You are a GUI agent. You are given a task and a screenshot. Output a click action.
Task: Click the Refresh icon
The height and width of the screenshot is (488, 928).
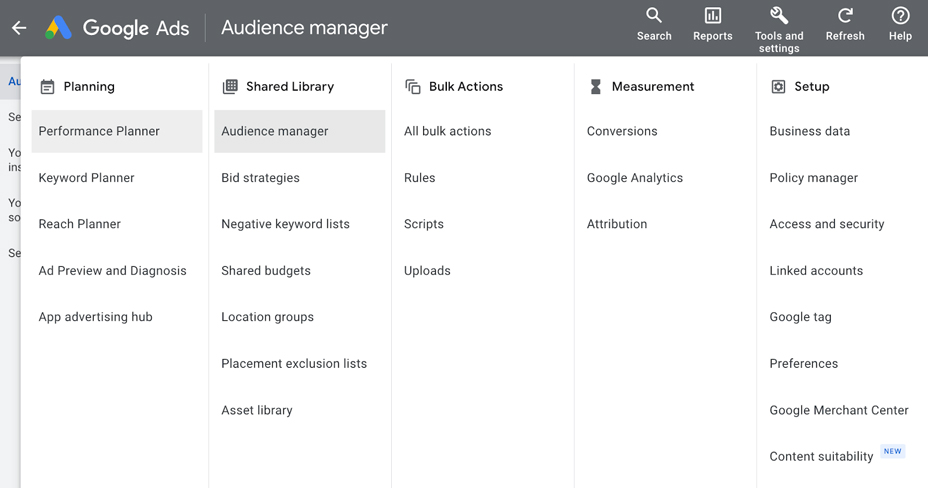pos(845,15)
